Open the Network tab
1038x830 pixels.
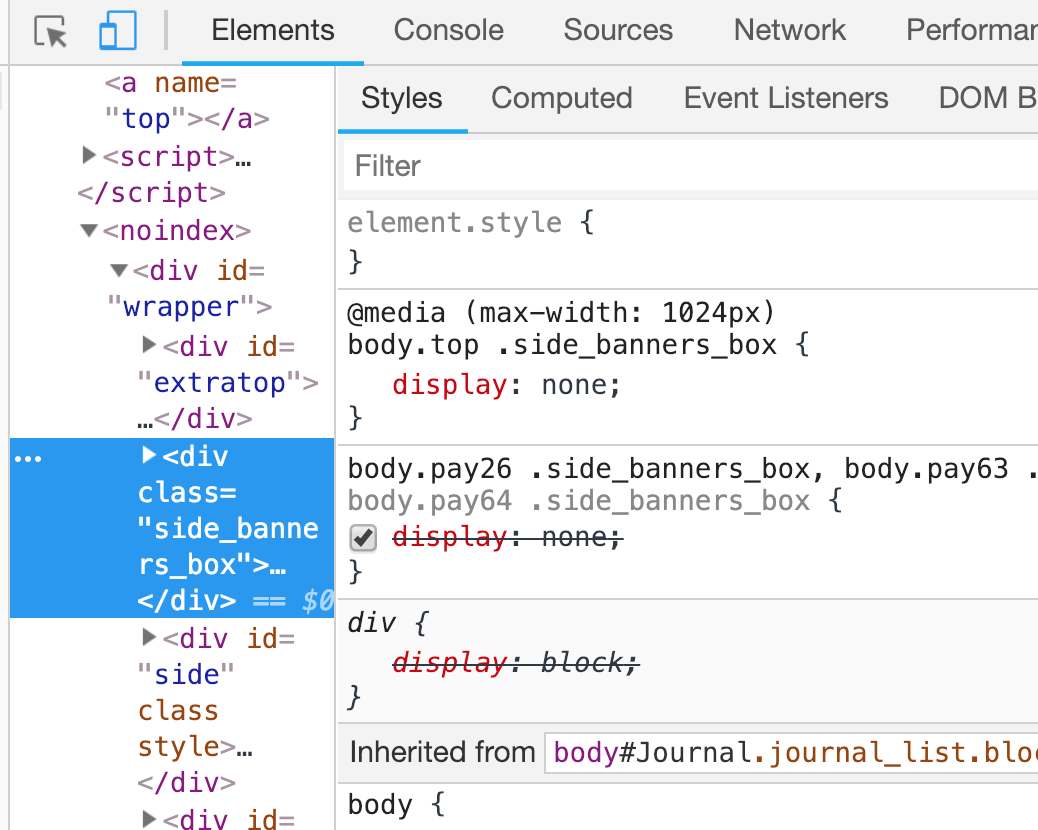(789, 30)
